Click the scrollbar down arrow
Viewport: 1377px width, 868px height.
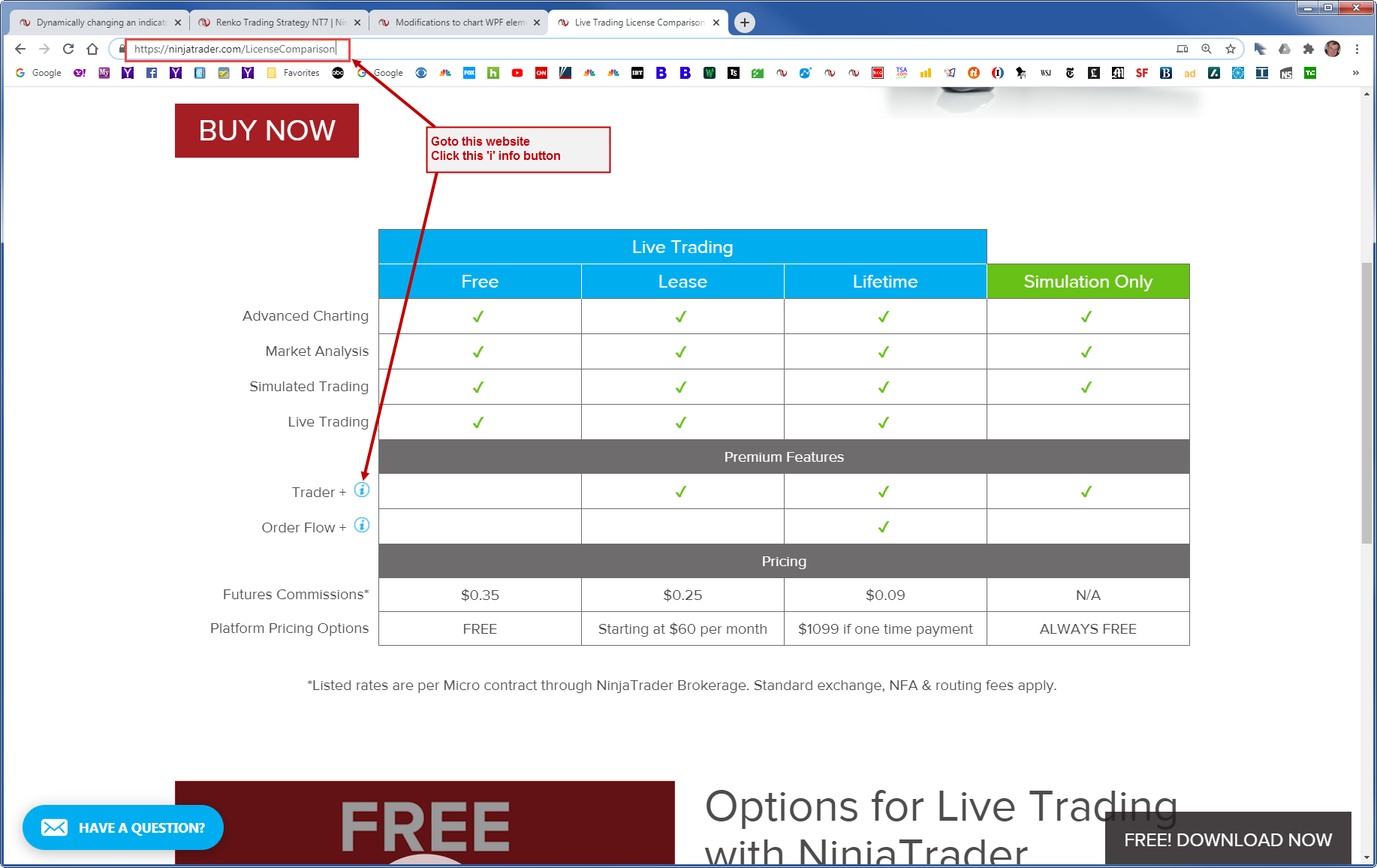point(1366,857)
